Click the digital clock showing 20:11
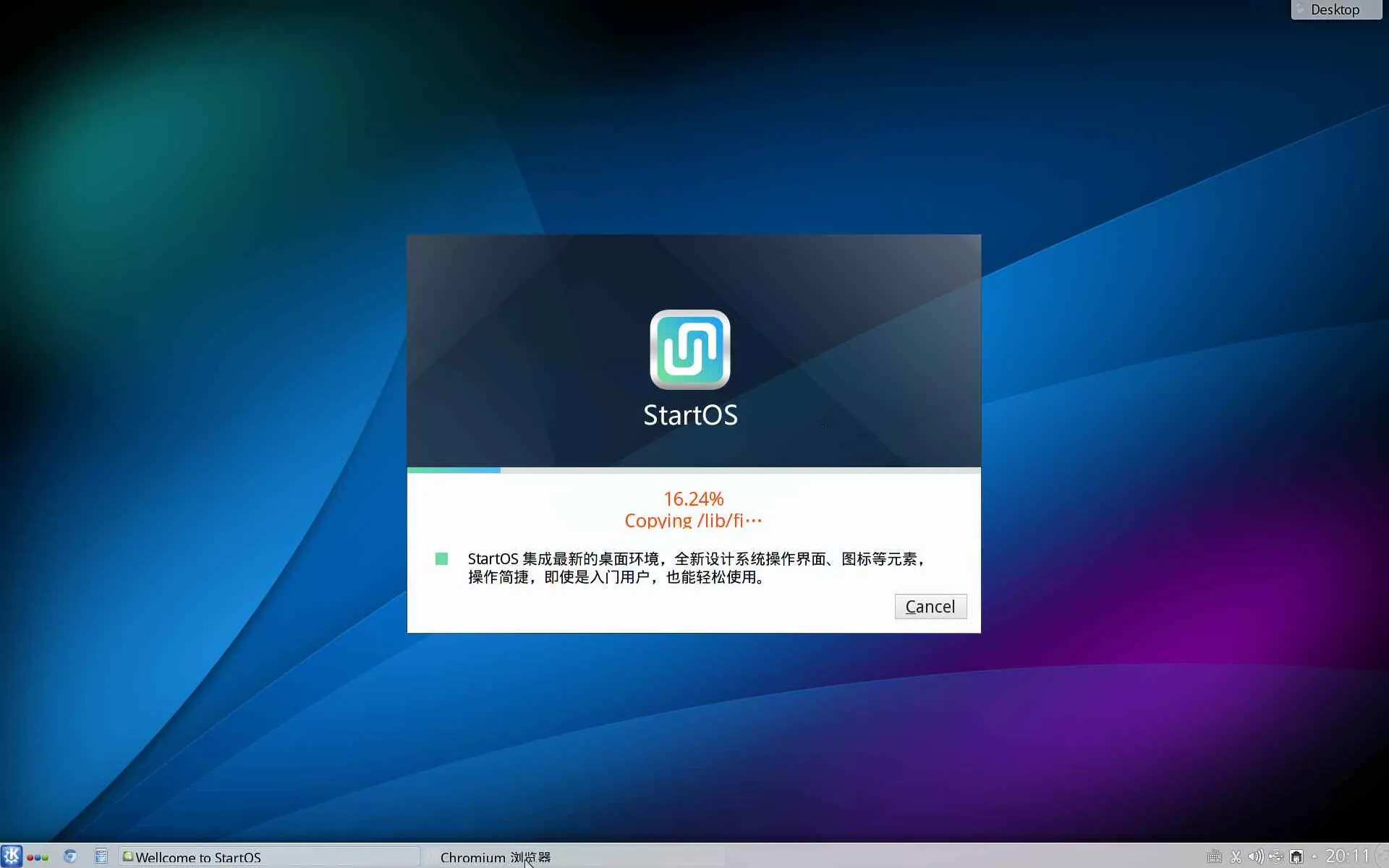 tap(1347, 856)
